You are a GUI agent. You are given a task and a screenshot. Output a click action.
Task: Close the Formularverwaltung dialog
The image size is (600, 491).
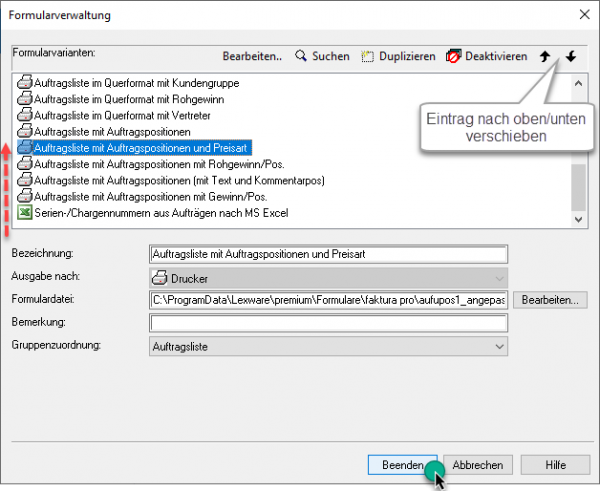click(x=584, y=15)
